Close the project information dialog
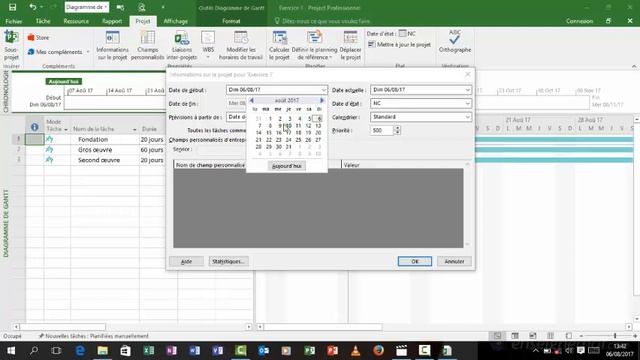640x360 pixels. point(468,75)
